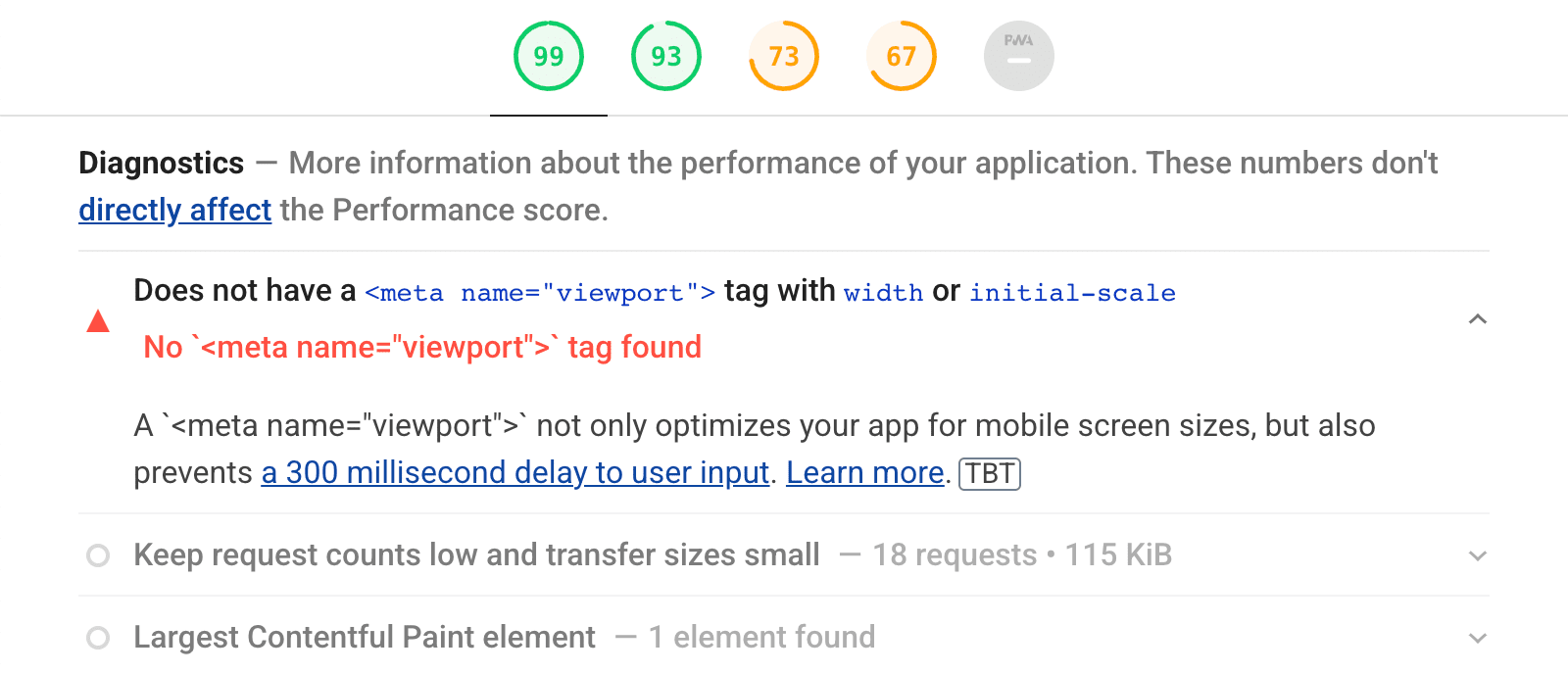Open the directly affect link
This screenshot has width=1568, height=674.
(174, 210)
